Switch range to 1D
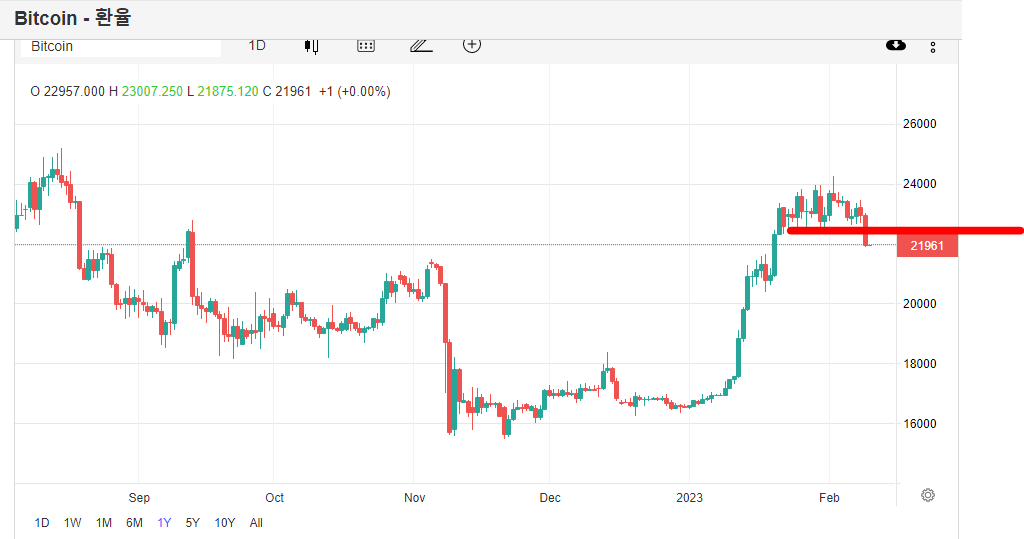Viewport: 1024px width, 539px height. [x=42, y=523]
